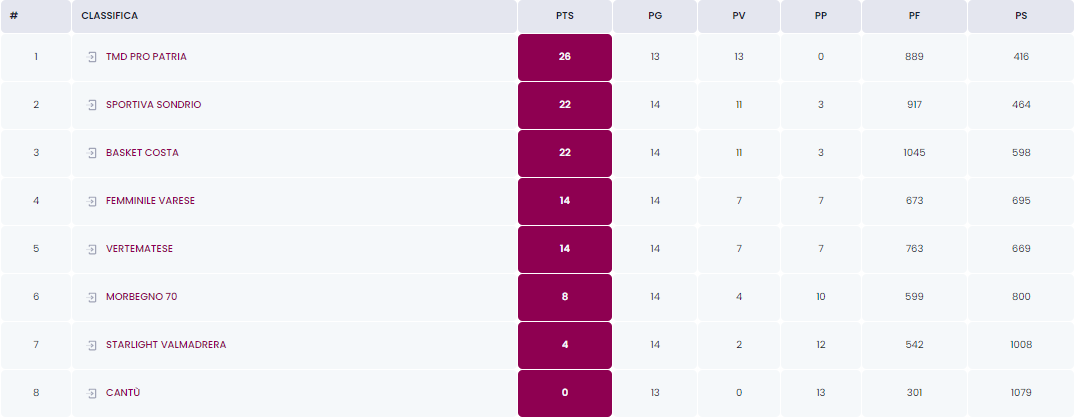The image size is (1075, 419).
Task: Click the PTS column header
Action: (565, 16)
